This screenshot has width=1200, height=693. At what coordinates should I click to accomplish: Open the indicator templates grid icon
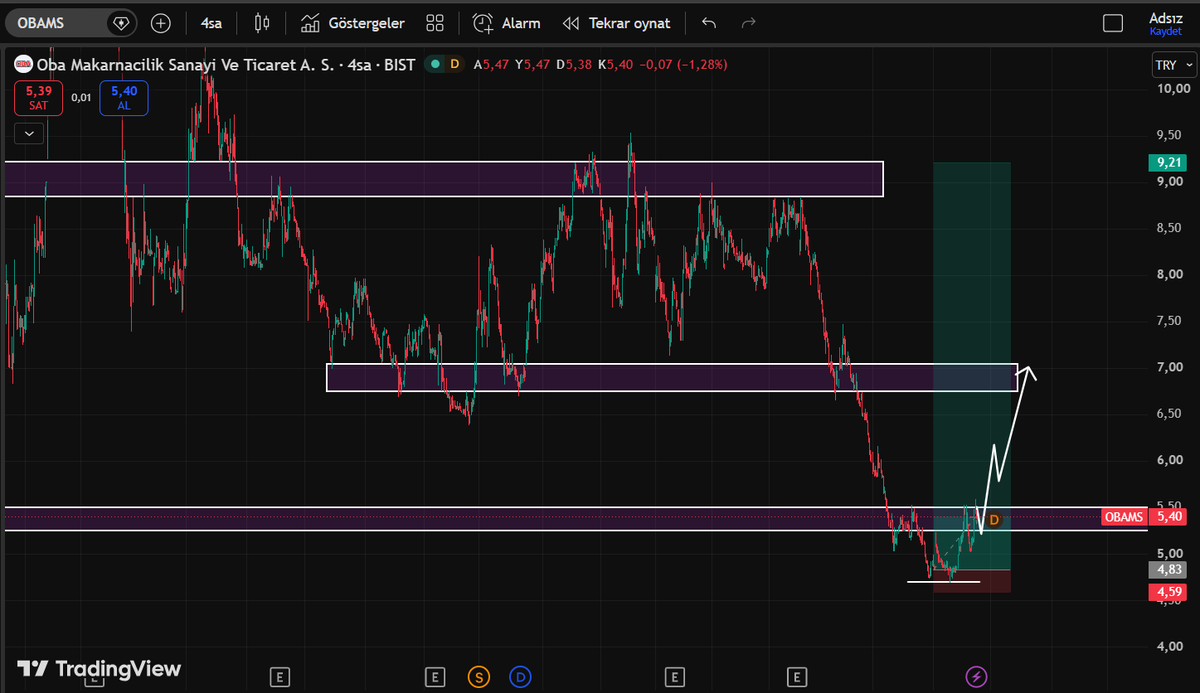[435, 22]
